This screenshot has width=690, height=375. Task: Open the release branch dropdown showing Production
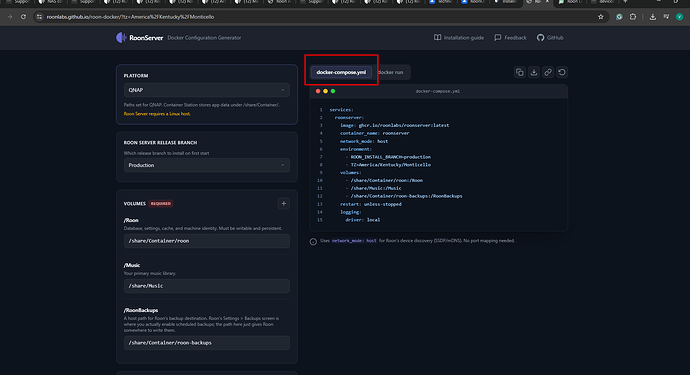[x=206, y=165]
